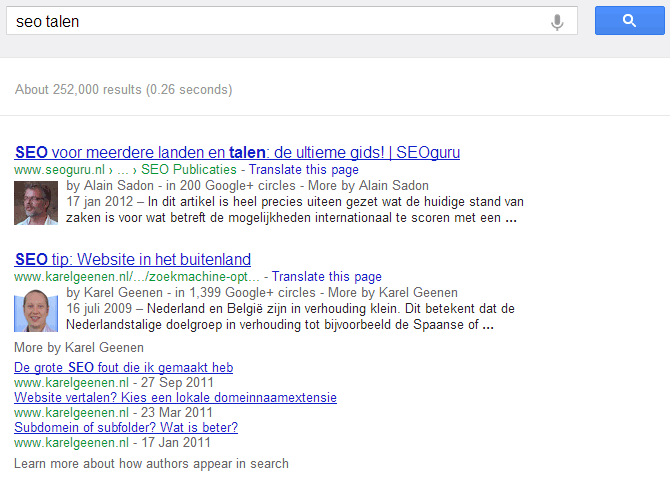Viewport: 670px width, 478px height.
Task: Click Karel Geenen author photo thumbnail
Action: (36, 310)
